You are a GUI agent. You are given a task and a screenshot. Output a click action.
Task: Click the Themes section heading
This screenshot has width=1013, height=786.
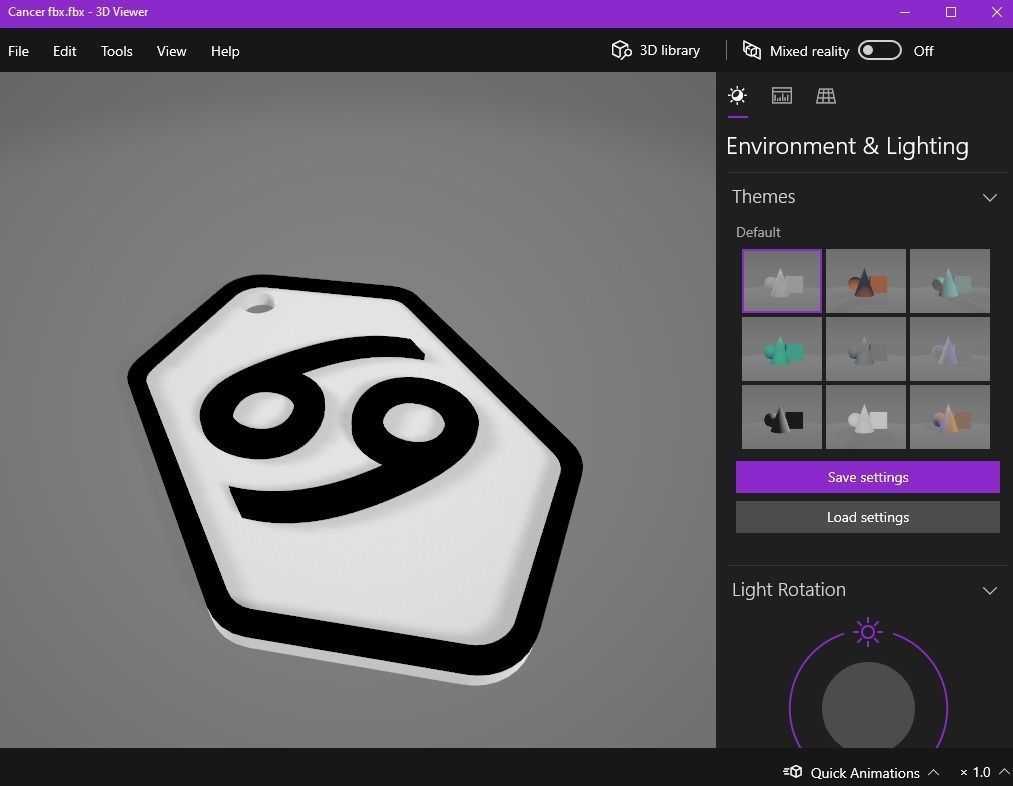click(763, 196)
